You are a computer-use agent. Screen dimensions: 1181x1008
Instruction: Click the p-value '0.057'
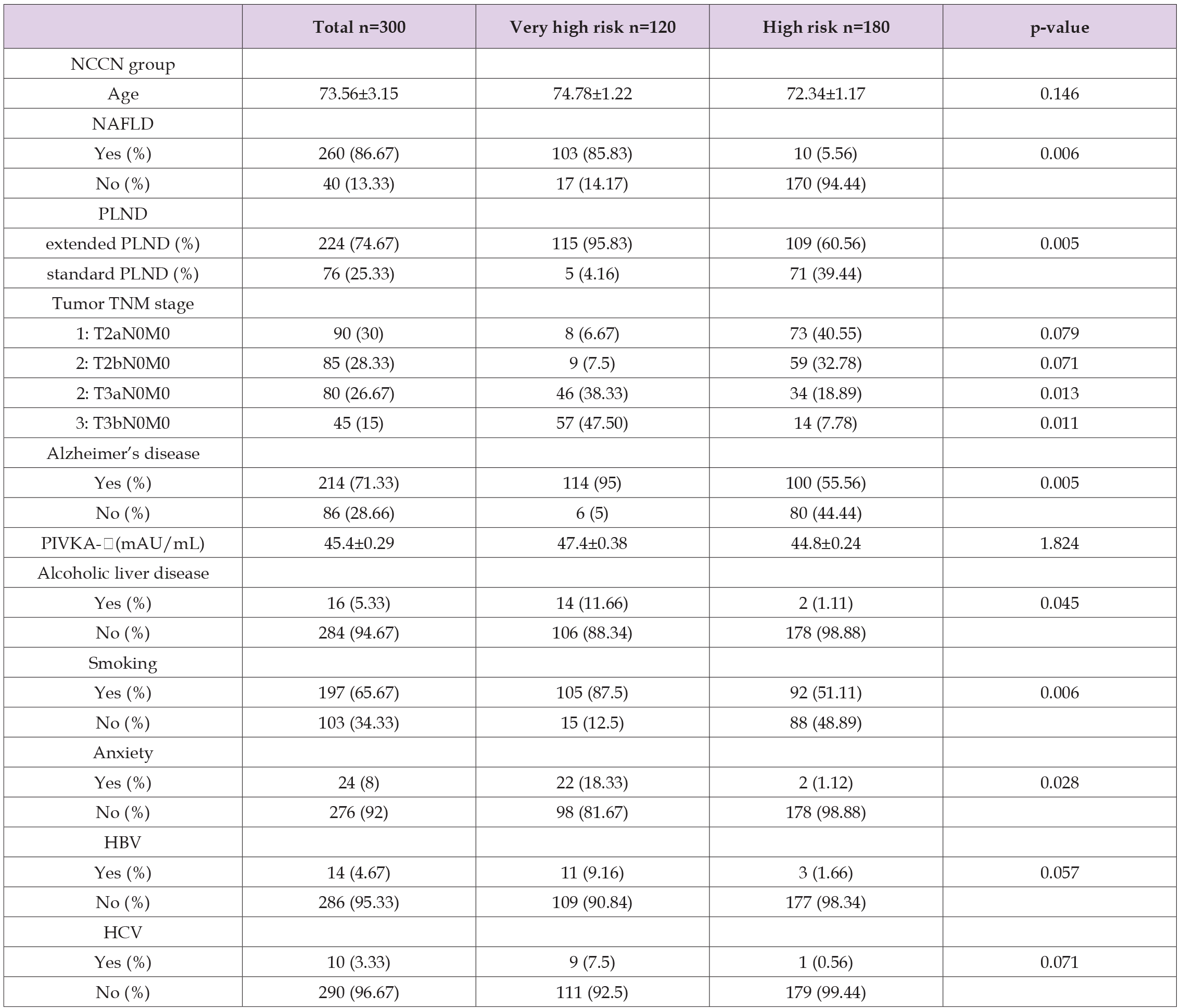coord(1060,872)
